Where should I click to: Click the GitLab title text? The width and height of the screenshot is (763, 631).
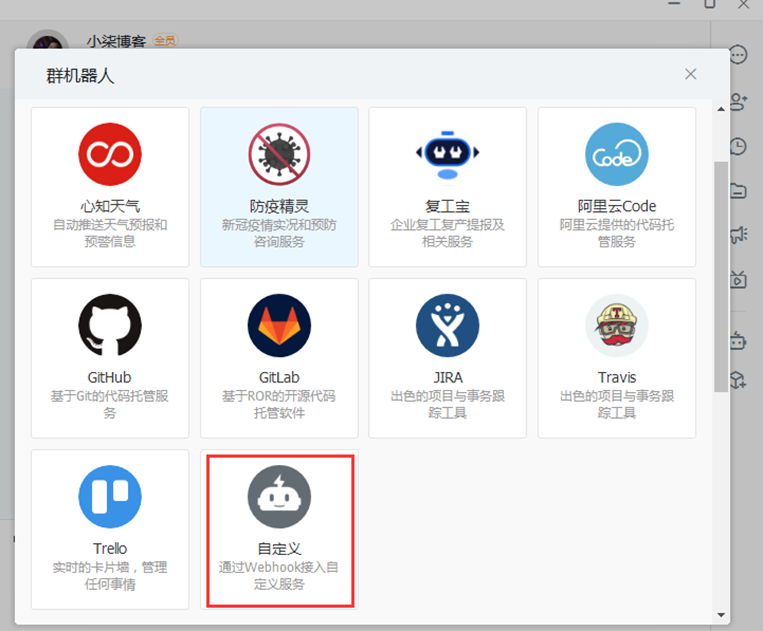(x=279, y=378)
